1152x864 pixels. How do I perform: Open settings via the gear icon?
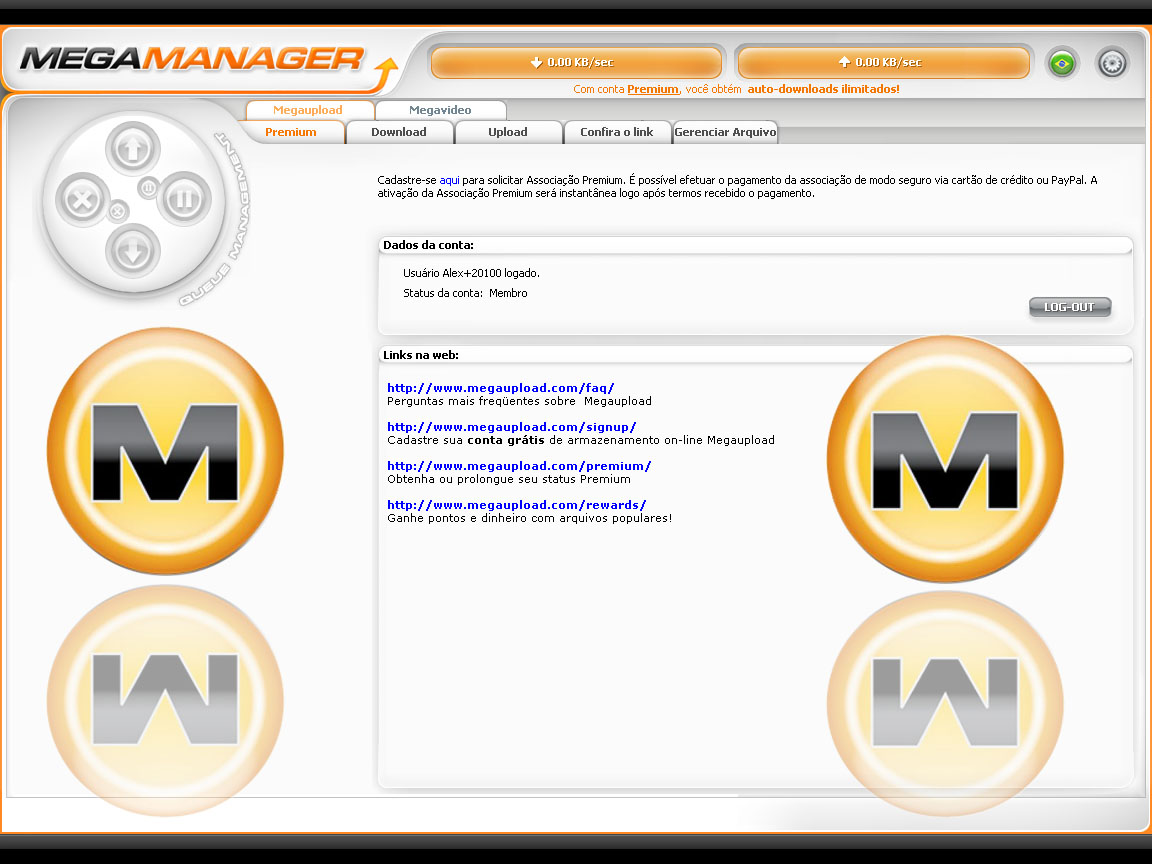pyautogui.click(x=1112, y=61)
